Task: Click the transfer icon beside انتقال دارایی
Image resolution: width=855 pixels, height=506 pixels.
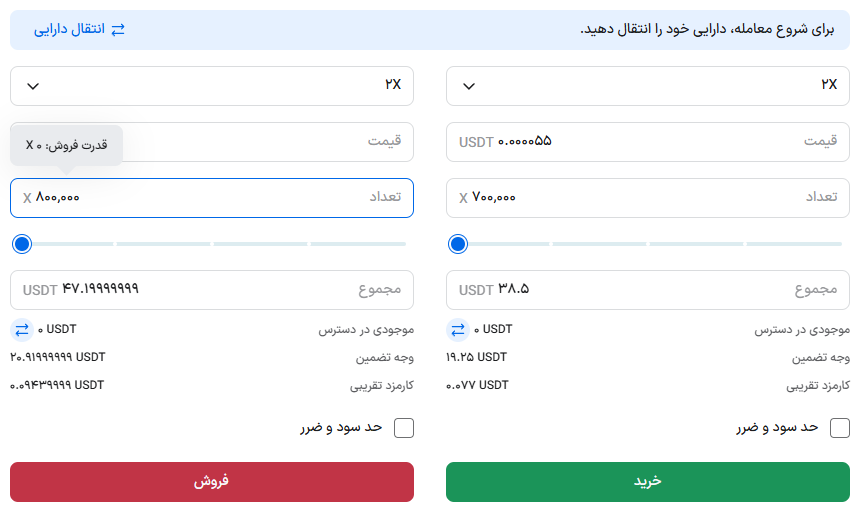Action: pyautogui.click(x=118, y=30)
